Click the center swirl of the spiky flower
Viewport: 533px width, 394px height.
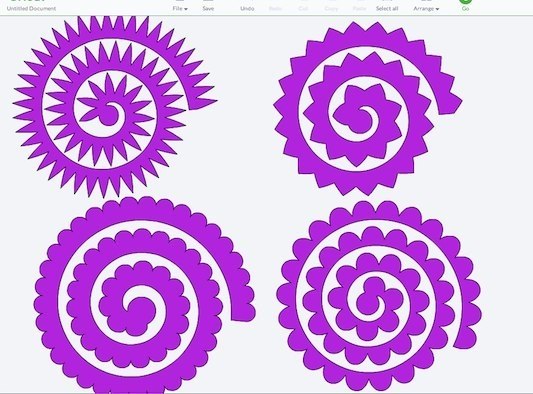coord(110,114)
